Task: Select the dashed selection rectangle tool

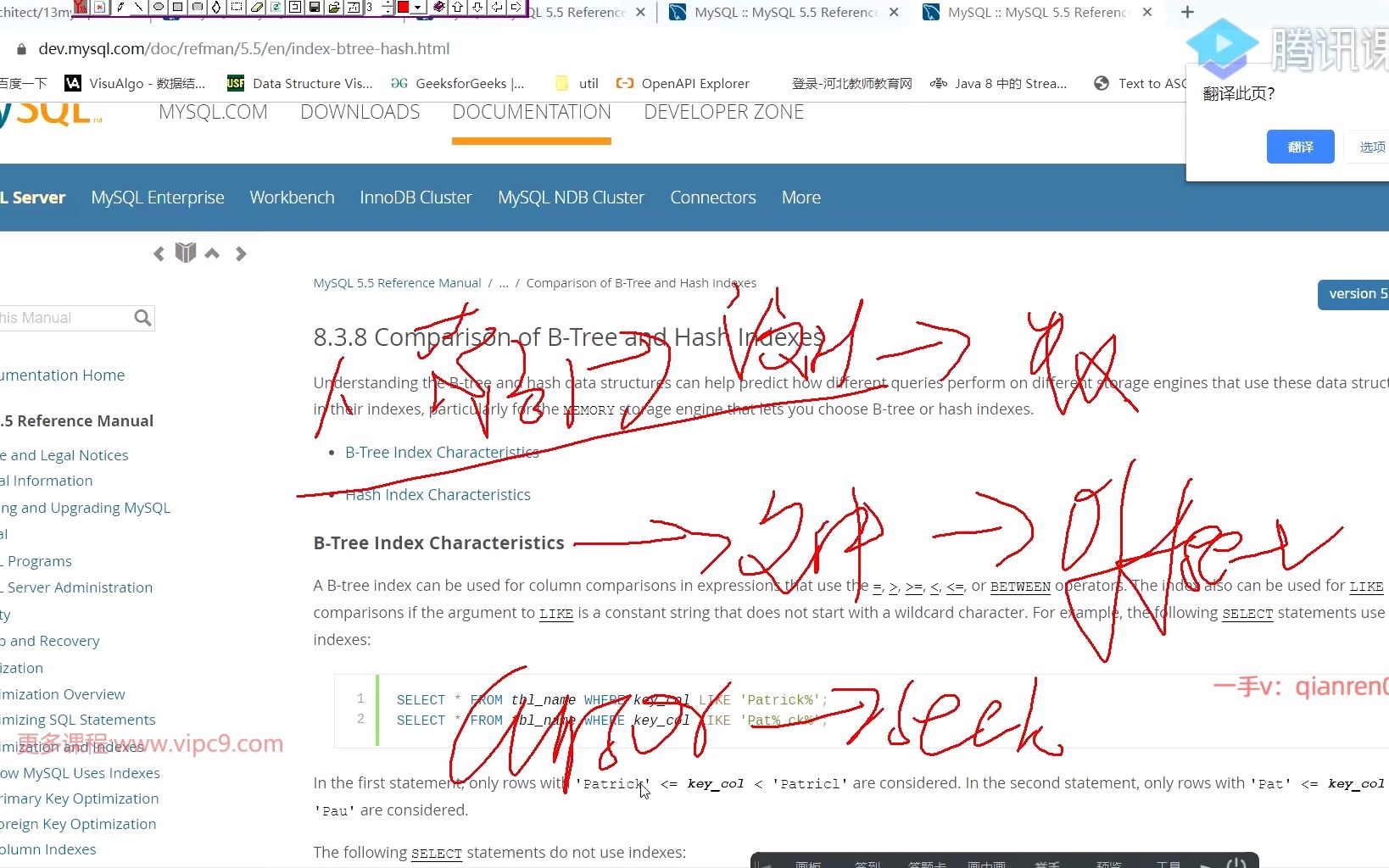Action: pyautogui.click(x=237, y=7)
